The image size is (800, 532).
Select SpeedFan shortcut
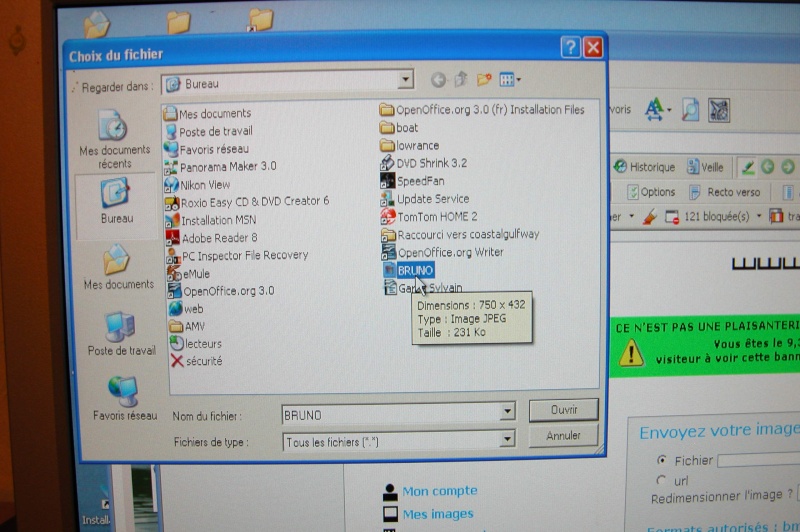click(x=413, y=181)
